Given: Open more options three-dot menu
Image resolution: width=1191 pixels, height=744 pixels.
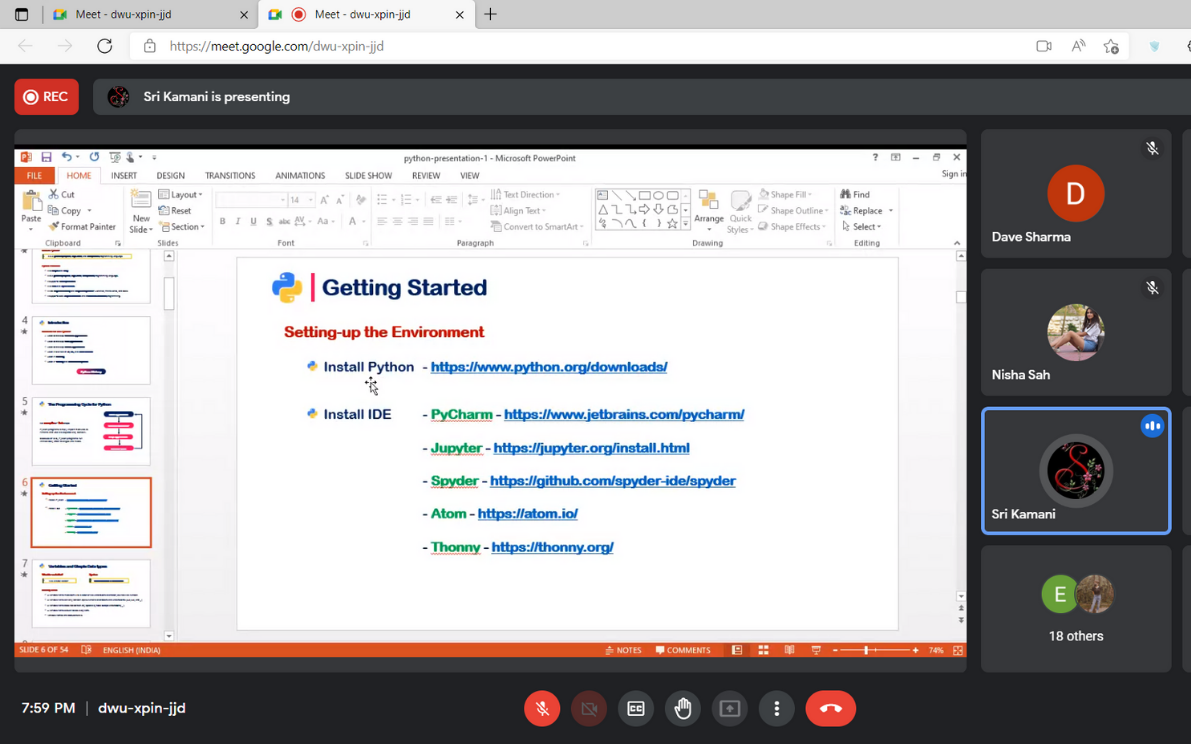Looking at the screenshot, I should coord(777,708).
